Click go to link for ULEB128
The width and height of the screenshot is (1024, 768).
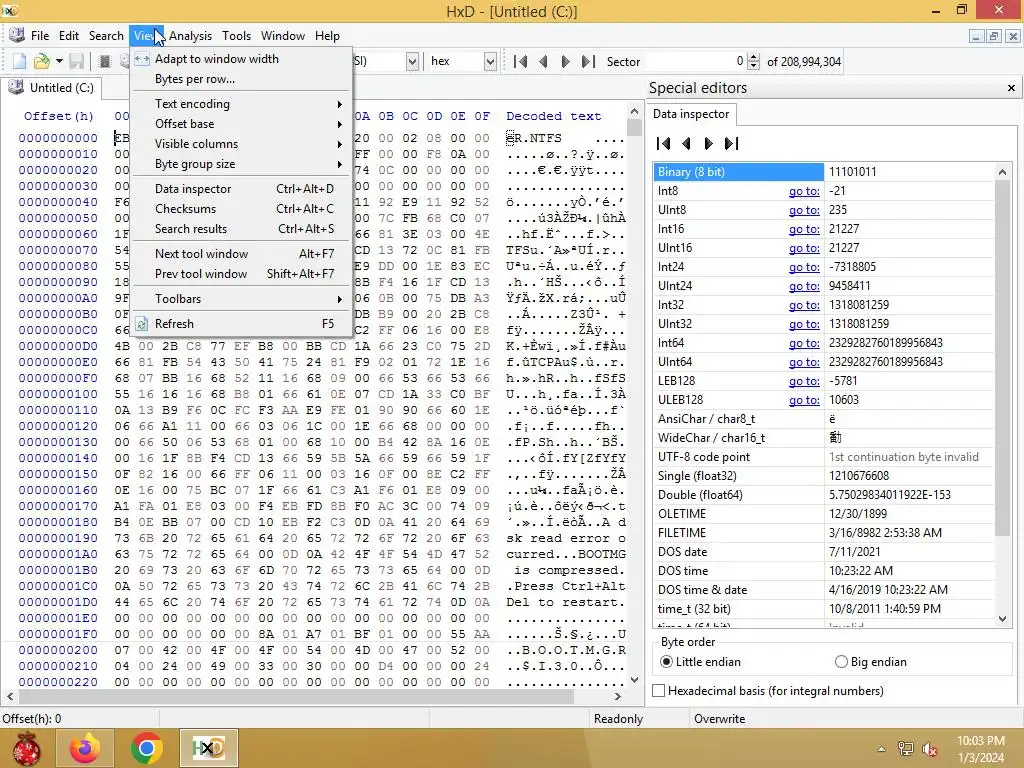pos(804,400)
